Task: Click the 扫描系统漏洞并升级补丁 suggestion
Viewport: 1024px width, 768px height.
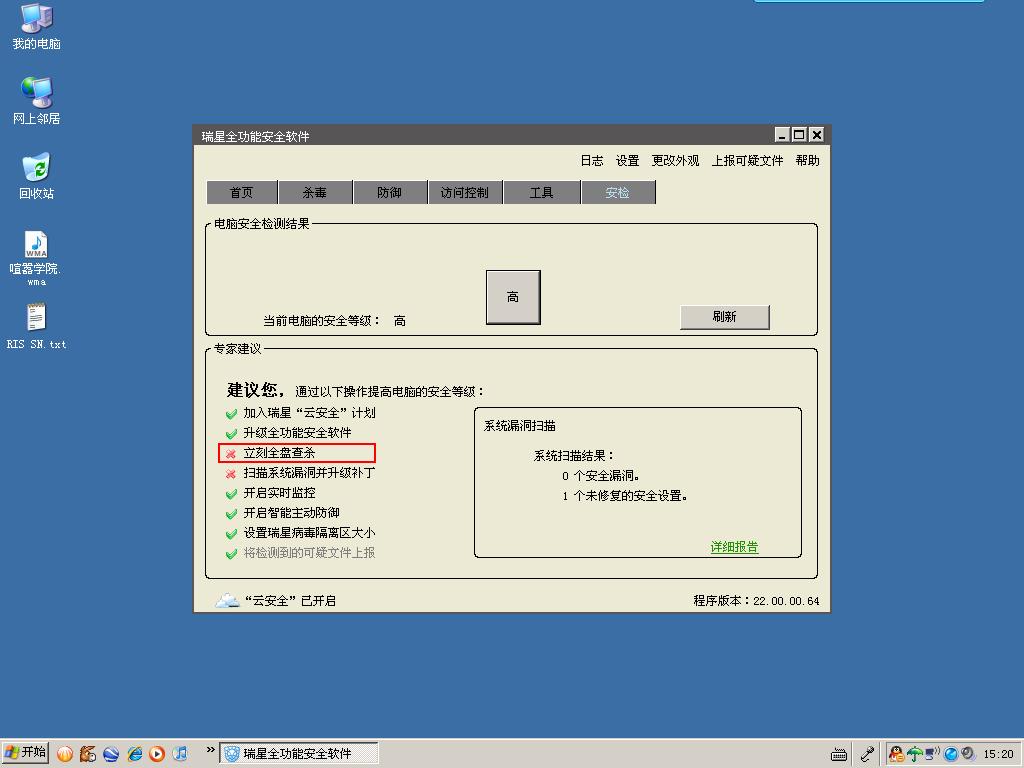Action: pos(310,473)
